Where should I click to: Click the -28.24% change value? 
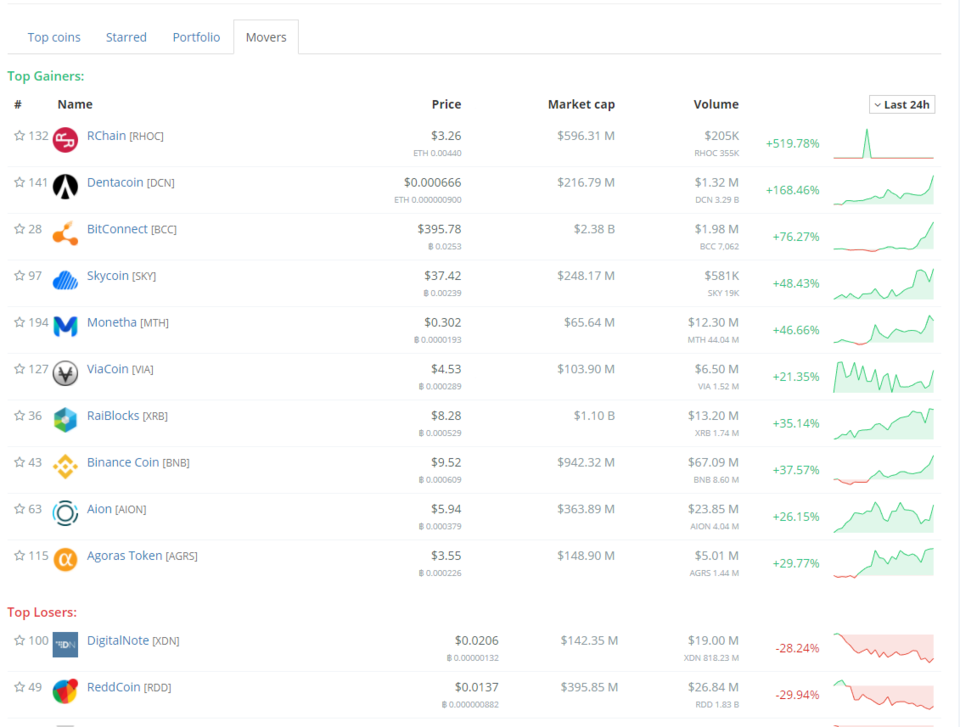[797, 648]
